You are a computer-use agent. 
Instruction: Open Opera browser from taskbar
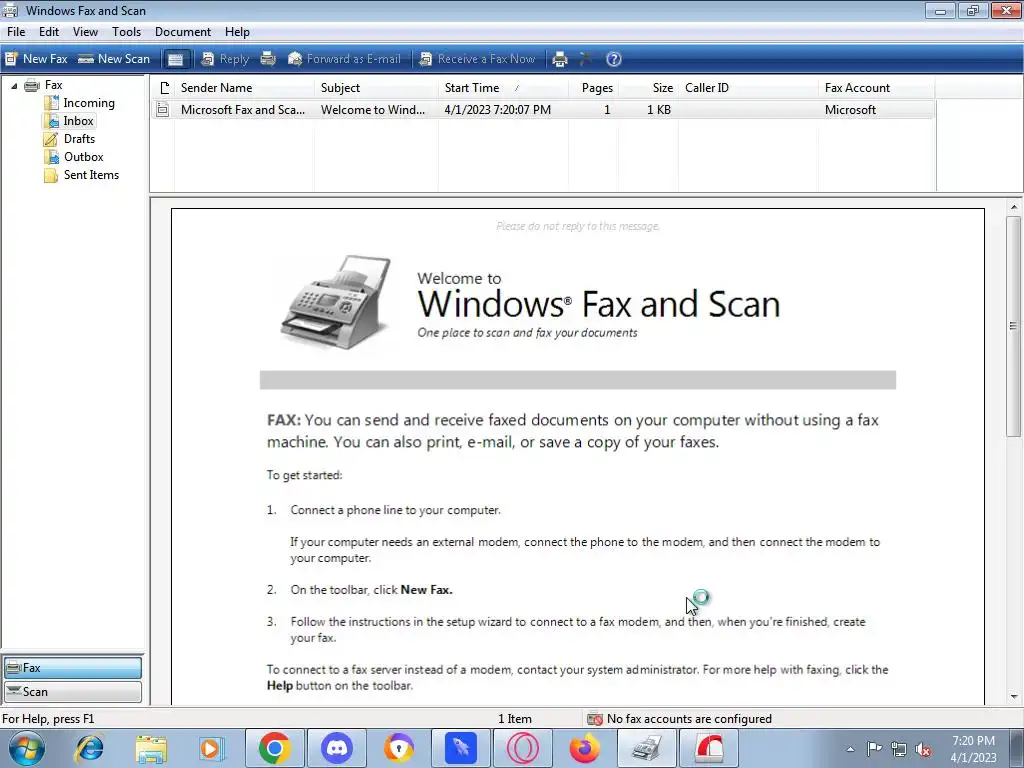click(x=524, y=748)
